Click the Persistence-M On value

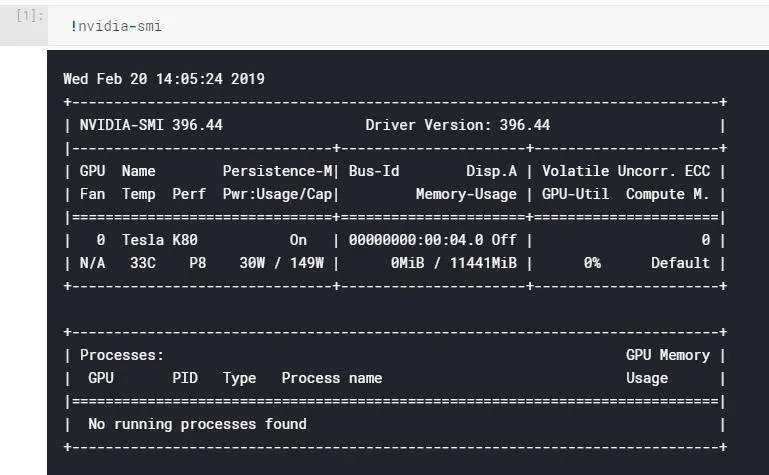[298, 240]
